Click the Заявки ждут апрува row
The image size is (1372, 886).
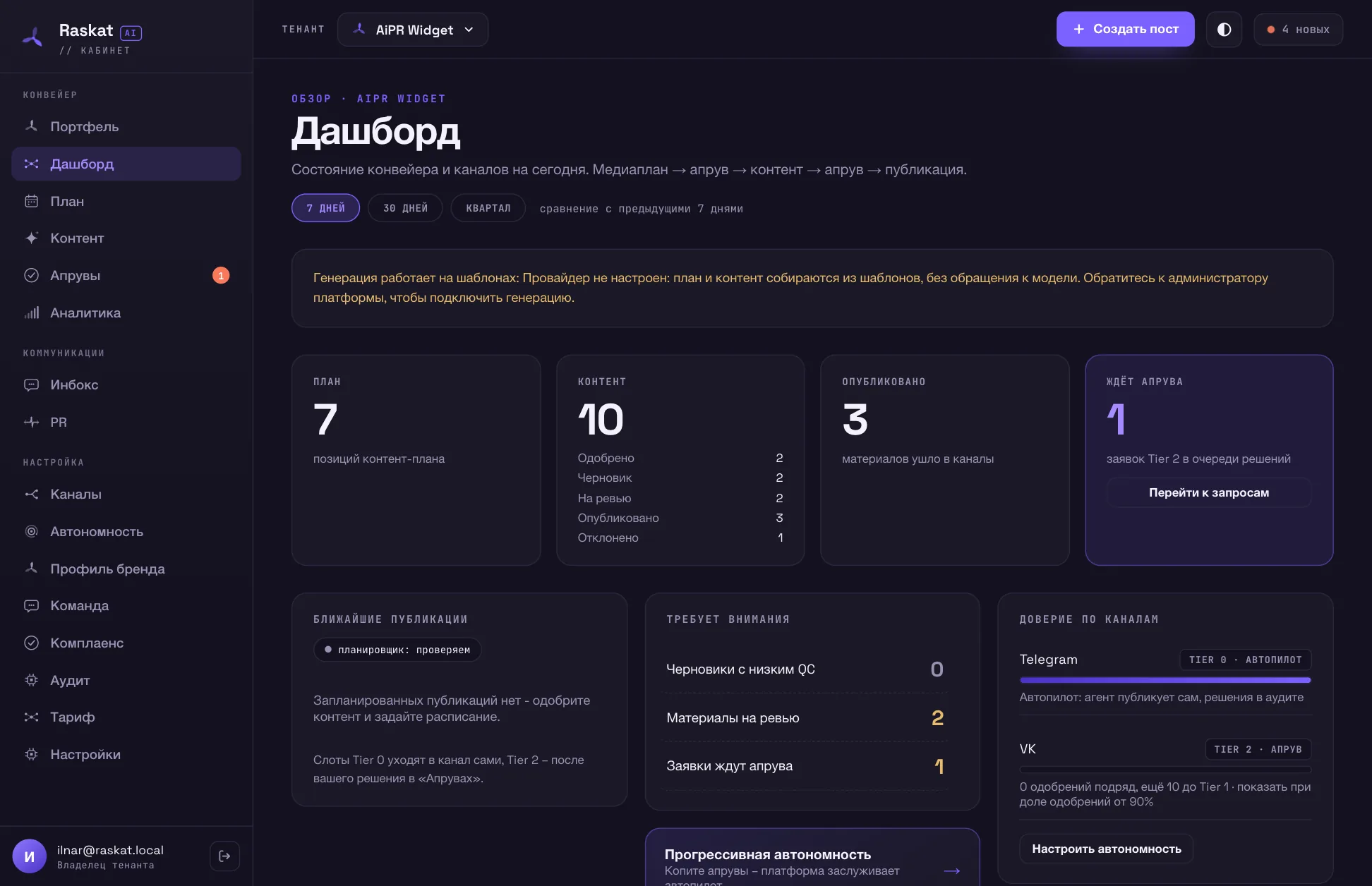805,766
